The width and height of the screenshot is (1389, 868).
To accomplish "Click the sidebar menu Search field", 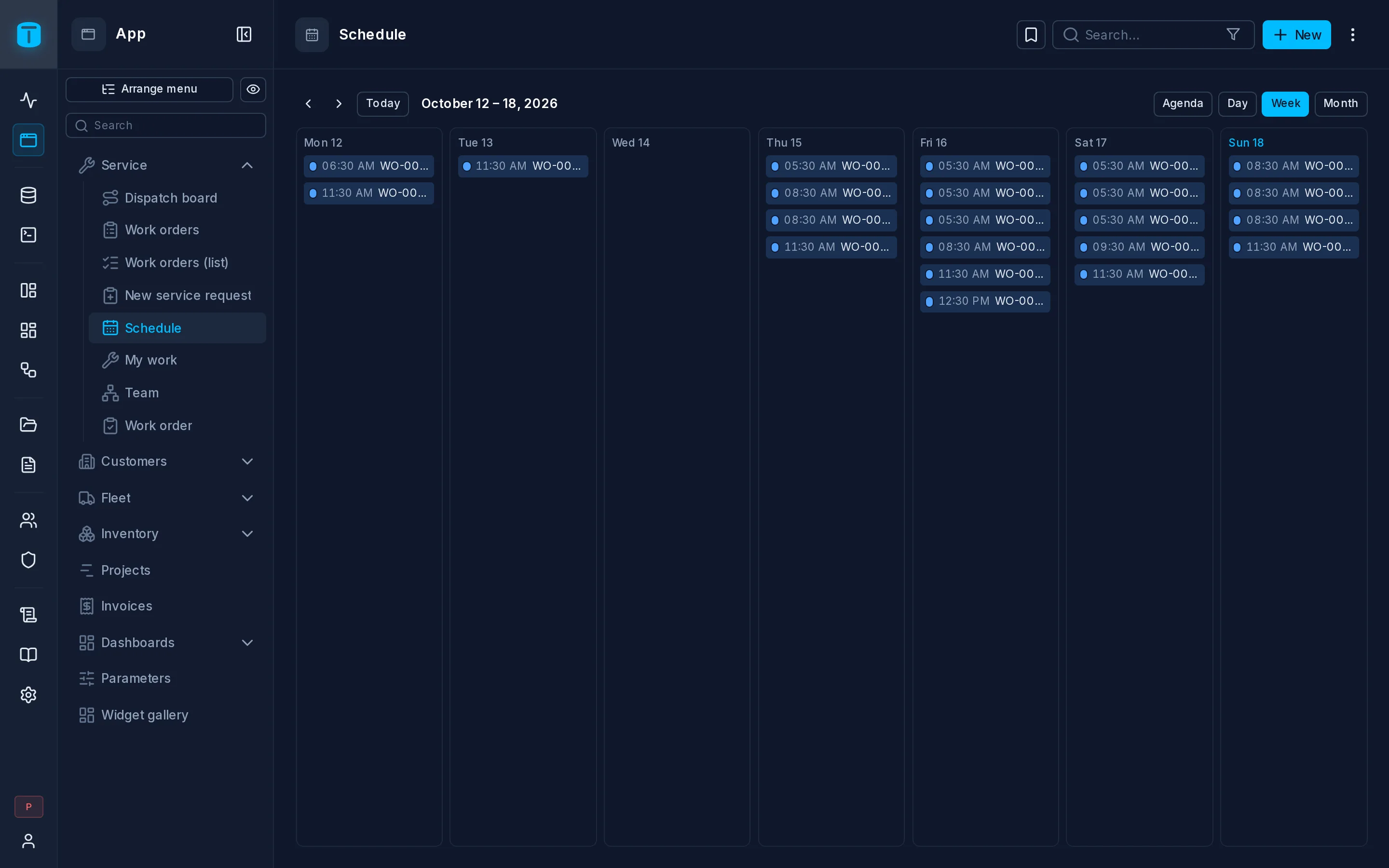I will [x=166, y=126].
